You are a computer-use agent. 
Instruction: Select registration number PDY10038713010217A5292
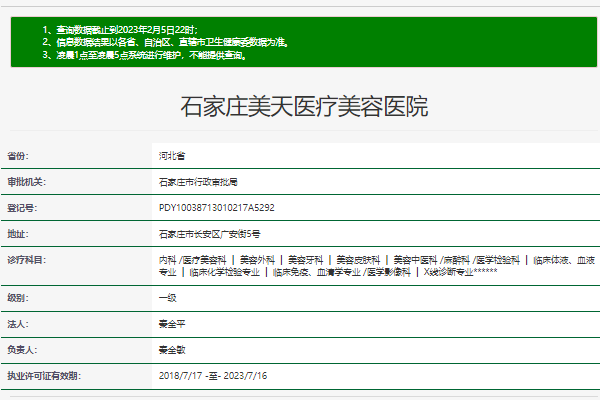(217, 208)
